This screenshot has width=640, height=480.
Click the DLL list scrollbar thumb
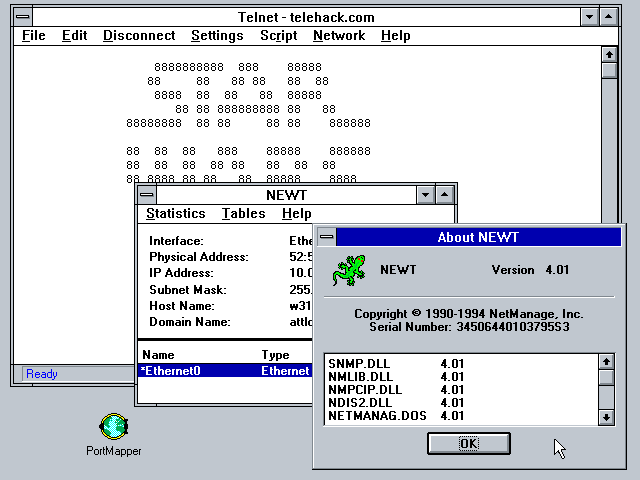tap(606, 377)
